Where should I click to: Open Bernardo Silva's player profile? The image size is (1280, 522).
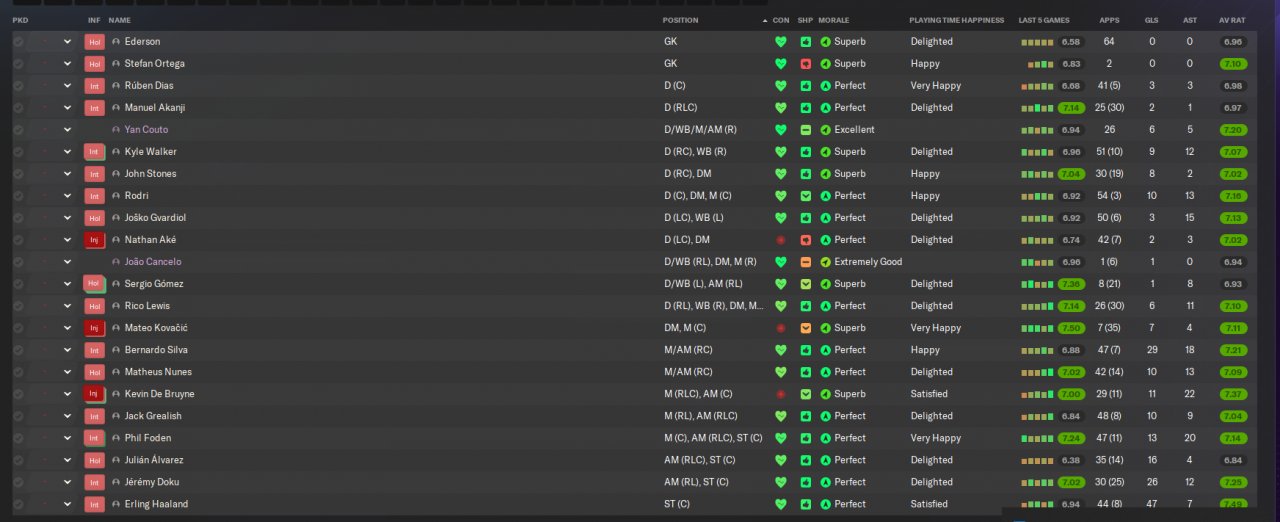154,350
